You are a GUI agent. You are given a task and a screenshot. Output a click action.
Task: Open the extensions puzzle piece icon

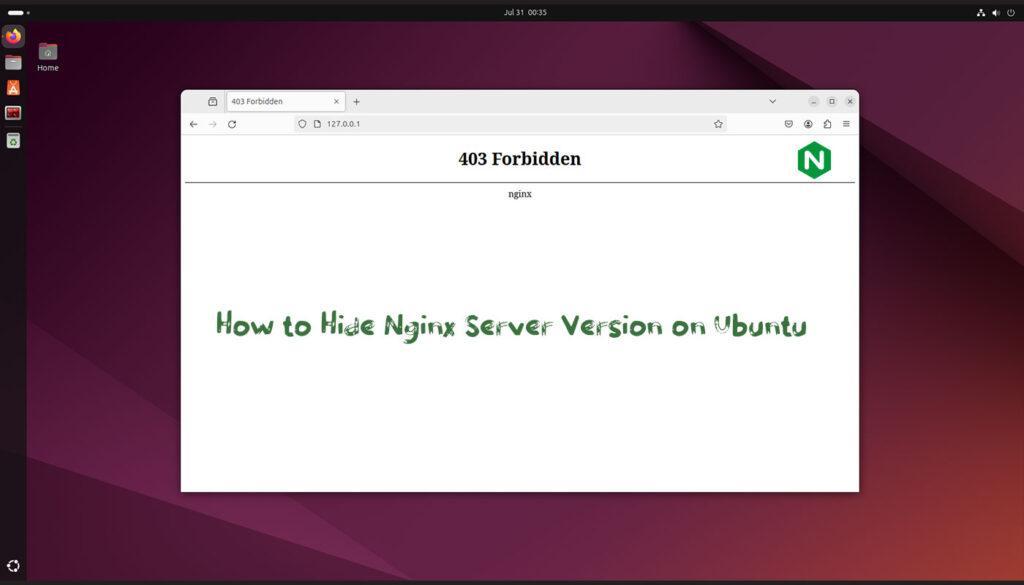(x=827, y=124)
